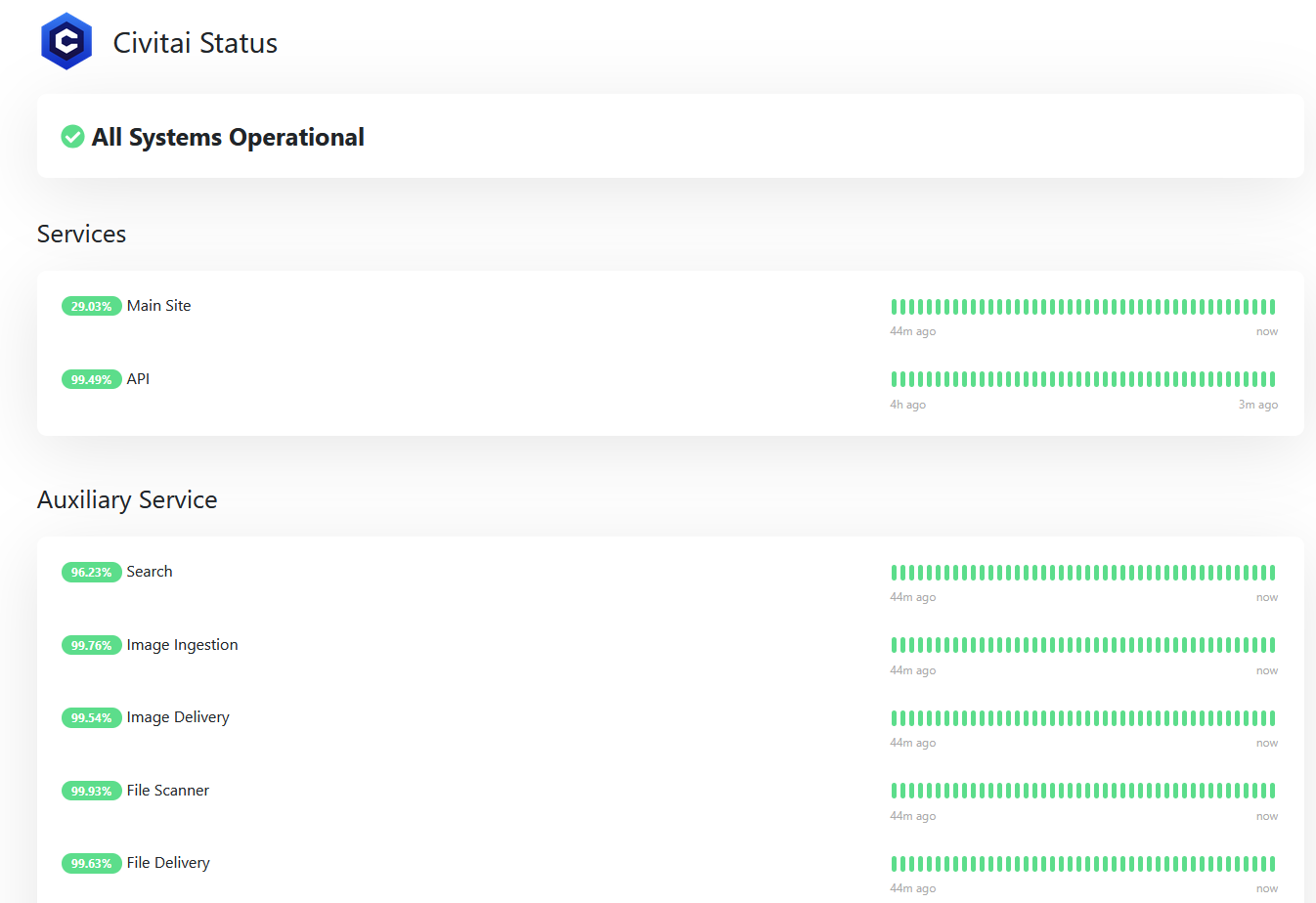The image size is (1316, 903).
Task: Click the Image Ingestion uptime history bars
Action: coord(1083,645)
